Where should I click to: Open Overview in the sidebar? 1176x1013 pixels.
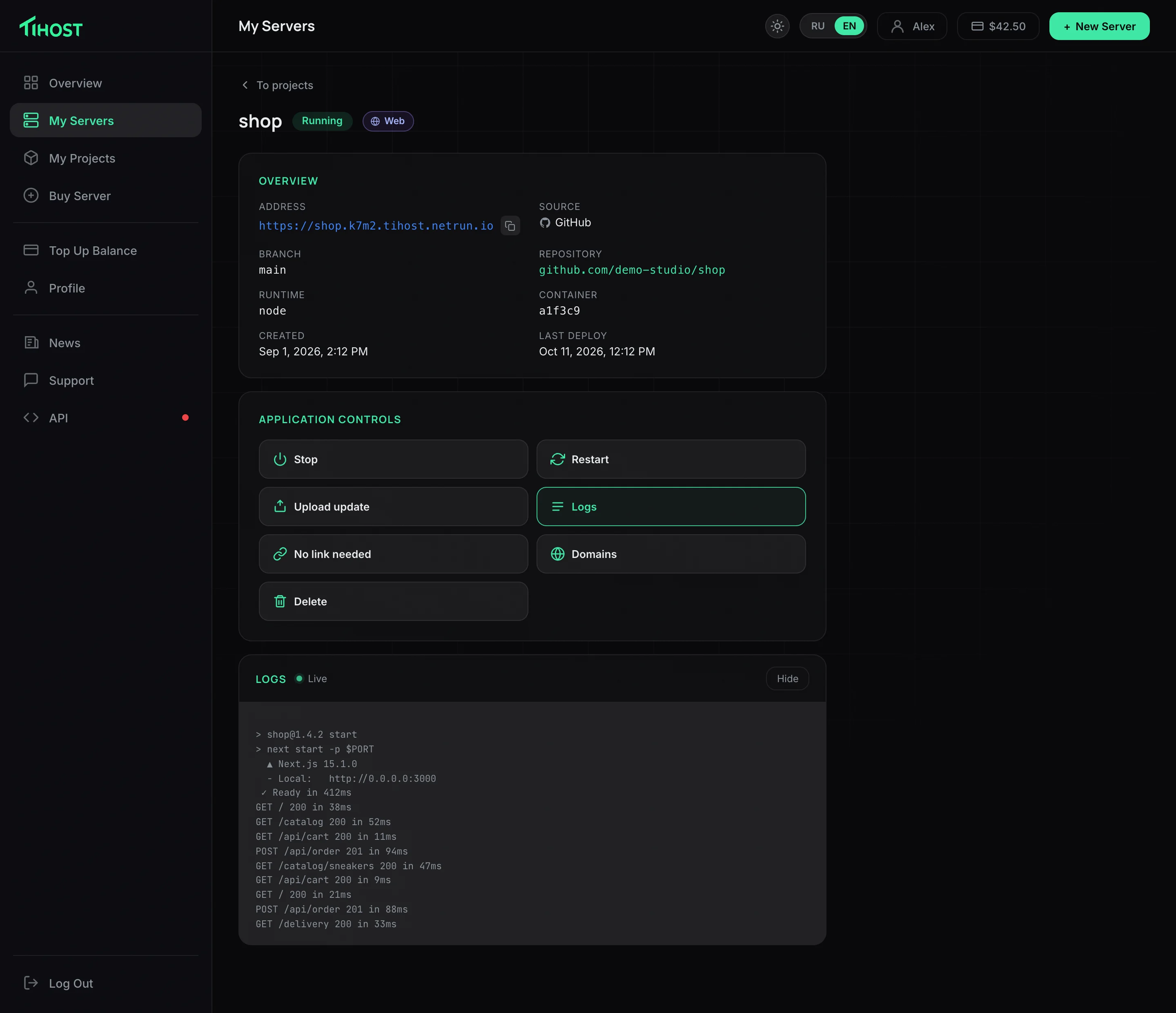coord(106,83)
